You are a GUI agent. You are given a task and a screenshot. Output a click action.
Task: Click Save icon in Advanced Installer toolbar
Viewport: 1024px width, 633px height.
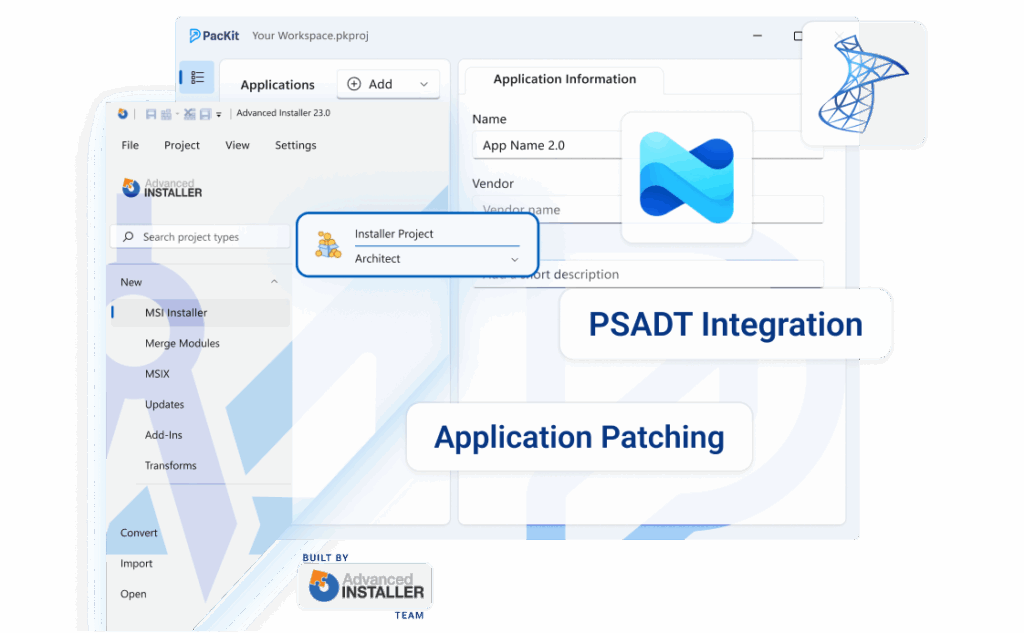pyautogui.click(x=151, y=114)
